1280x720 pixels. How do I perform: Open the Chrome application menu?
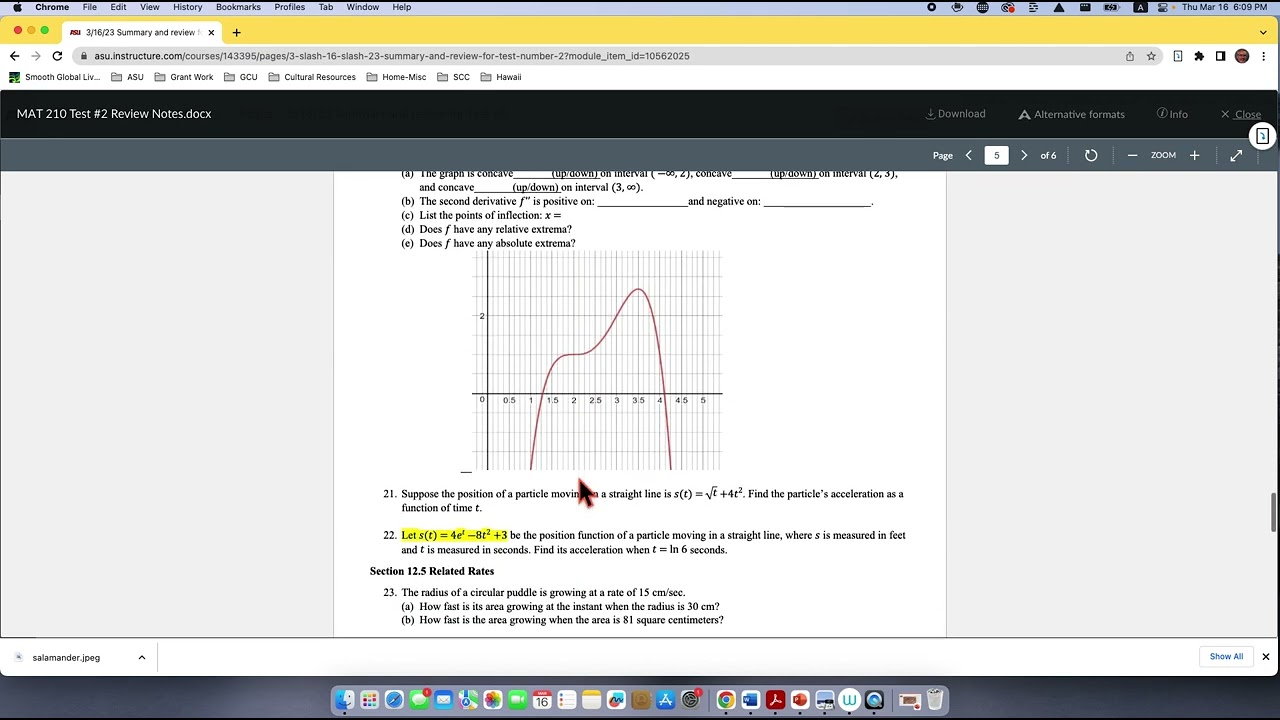point(52,7)
